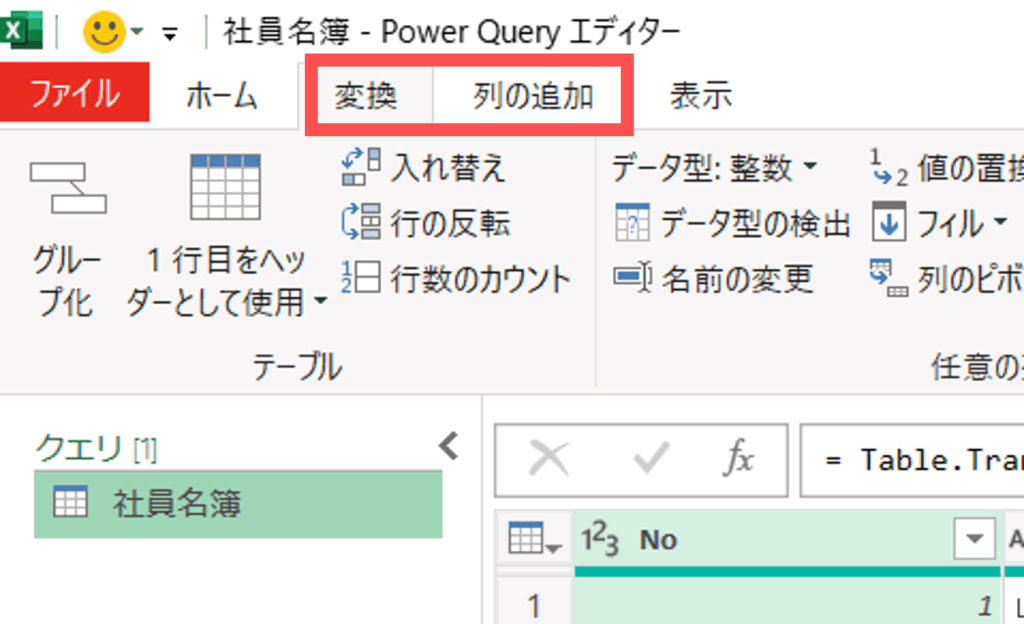Click the Count Rows (行数のカウント) icon

361,279
